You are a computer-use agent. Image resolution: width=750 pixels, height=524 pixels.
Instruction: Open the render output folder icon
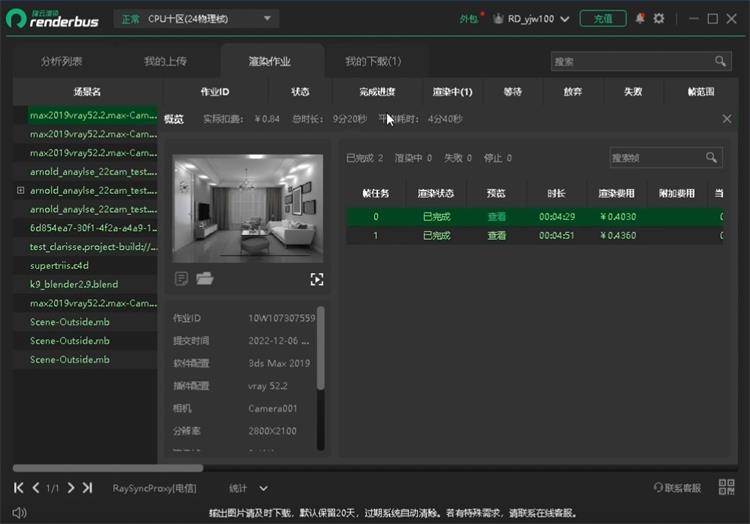click(205, 279)
